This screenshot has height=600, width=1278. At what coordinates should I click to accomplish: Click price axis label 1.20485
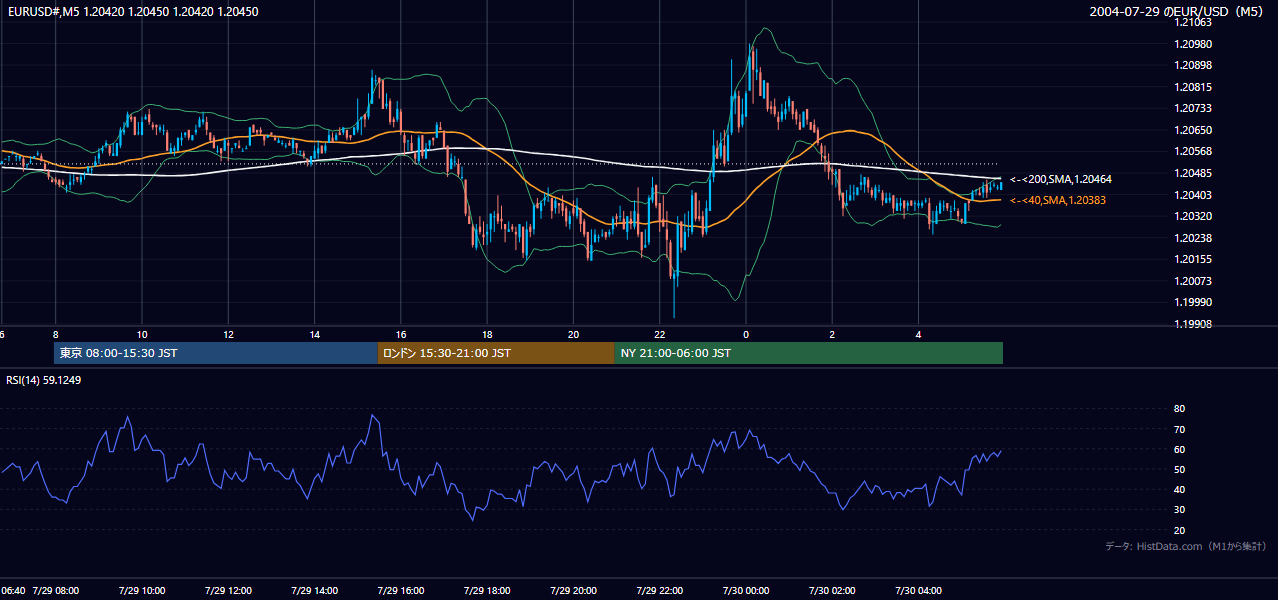tap(1193, 173)
